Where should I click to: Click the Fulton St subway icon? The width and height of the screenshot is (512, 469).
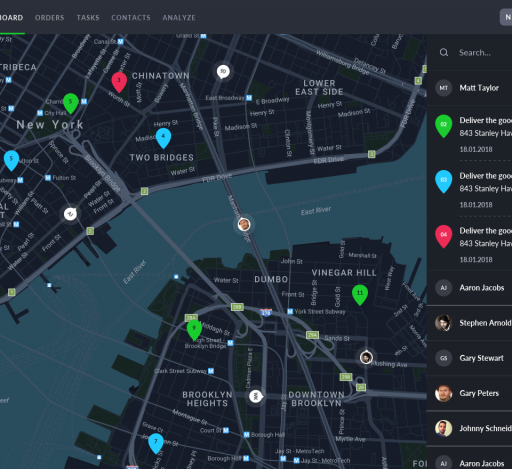click(48, 178)
